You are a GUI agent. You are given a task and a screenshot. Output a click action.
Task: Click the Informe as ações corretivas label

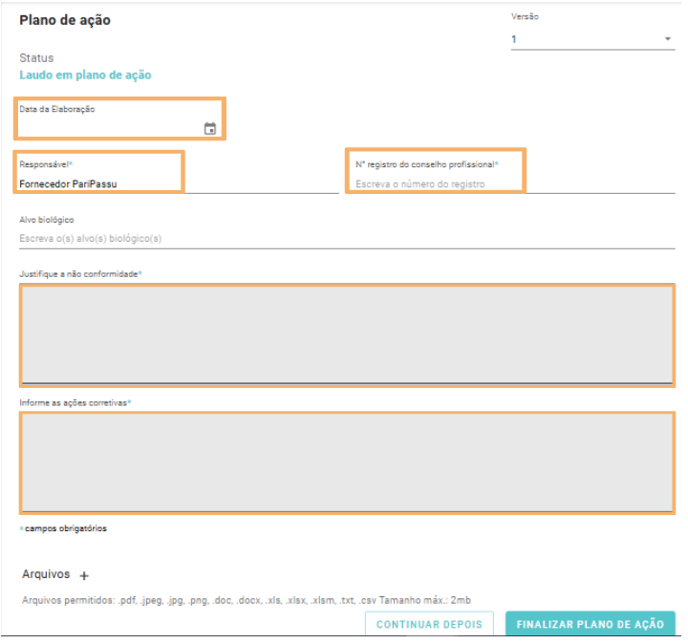75,403
